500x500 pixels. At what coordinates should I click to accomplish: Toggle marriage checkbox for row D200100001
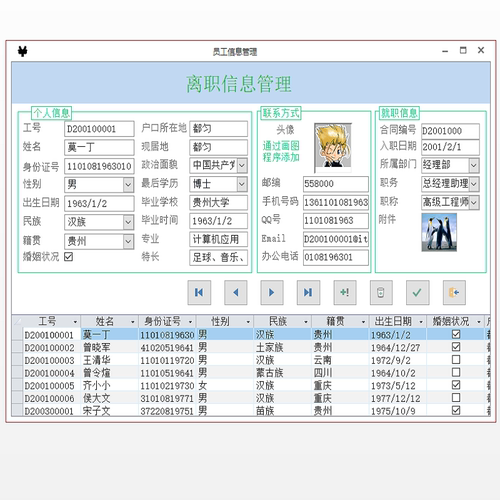tap(456, 334)
